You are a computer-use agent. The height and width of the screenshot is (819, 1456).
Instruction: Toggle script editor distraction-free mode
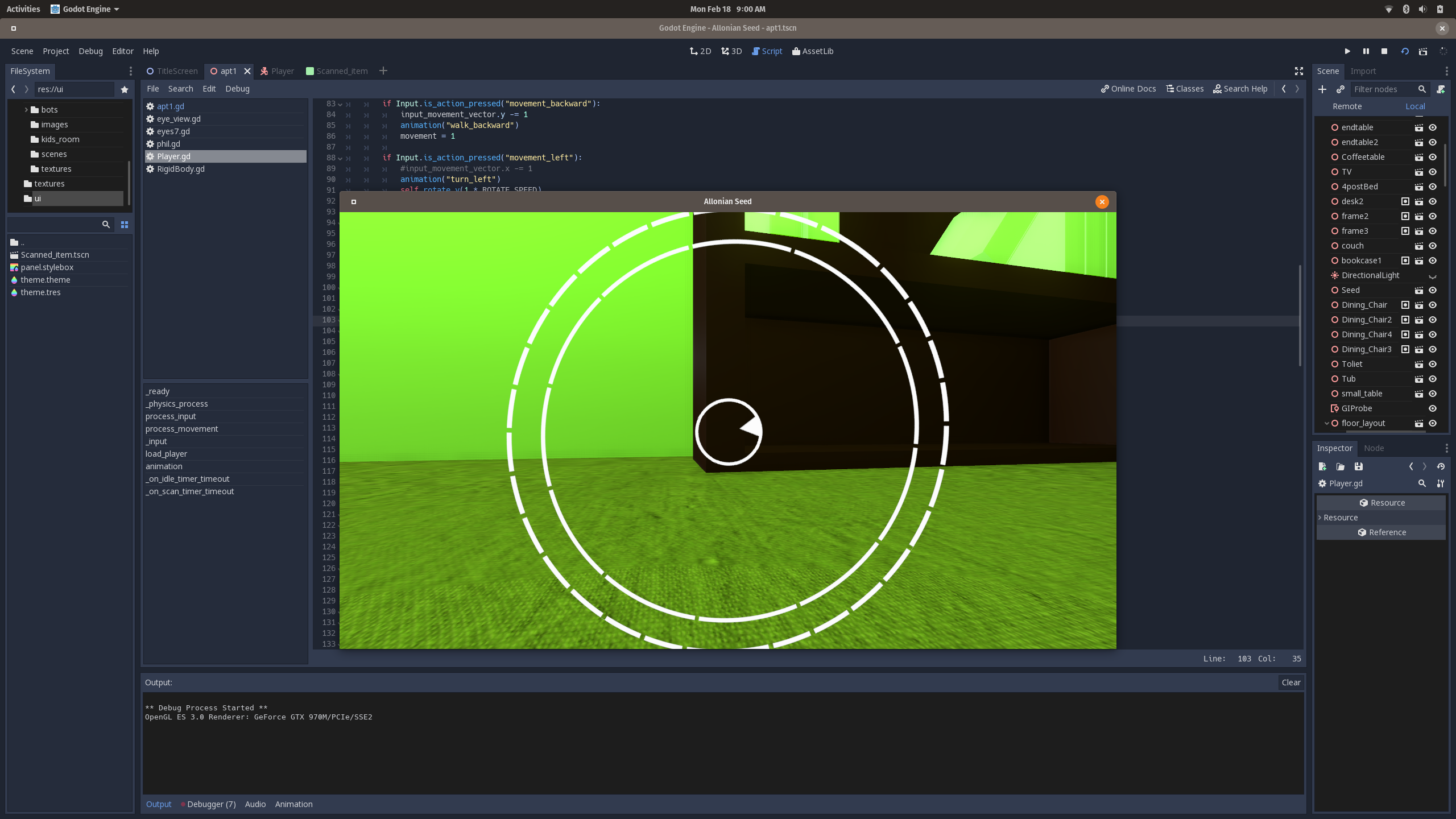[1299, 71]
